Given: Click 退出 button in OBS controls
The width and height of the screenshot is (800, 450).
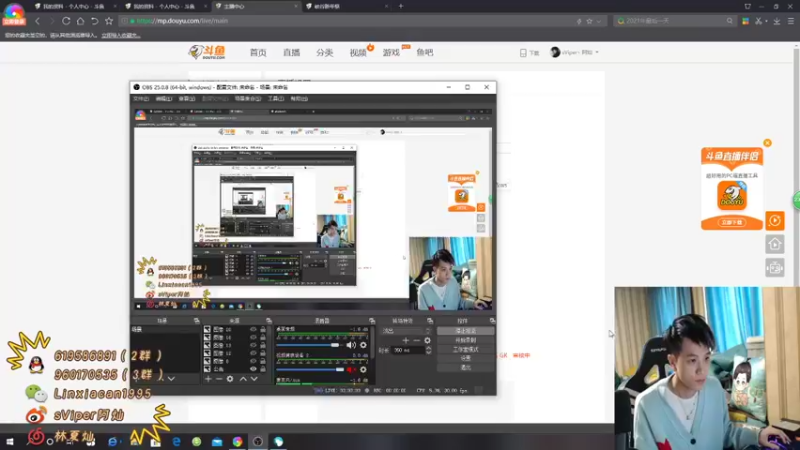Looking at the screenshot, I should point(465,367).
